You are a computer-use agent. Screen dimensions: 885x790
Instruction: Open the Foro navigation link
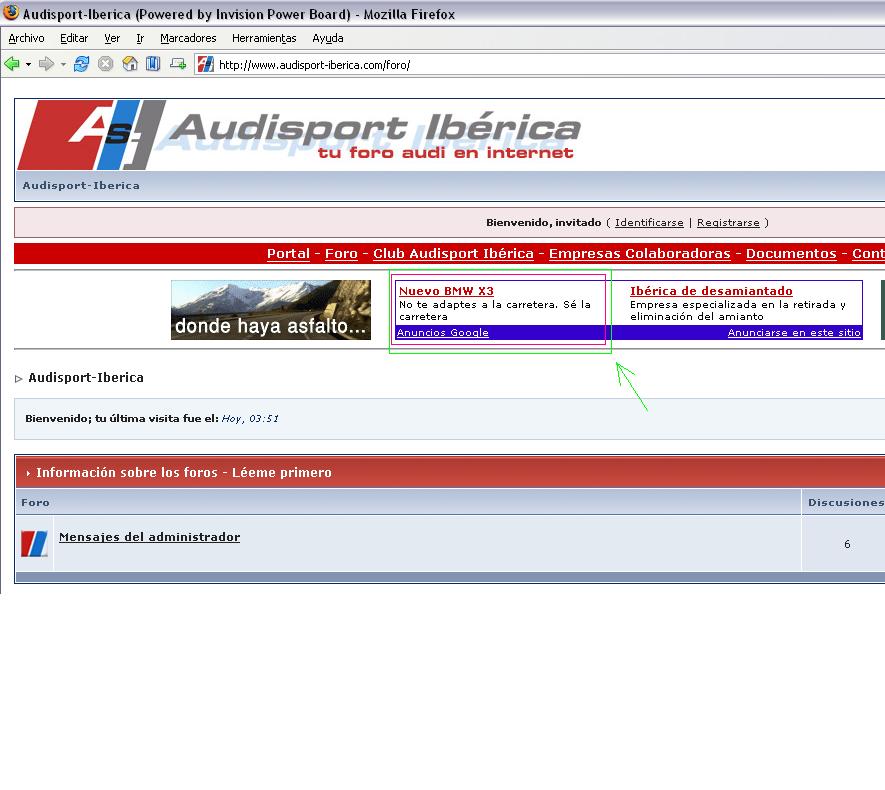click(x=341, y=253)
